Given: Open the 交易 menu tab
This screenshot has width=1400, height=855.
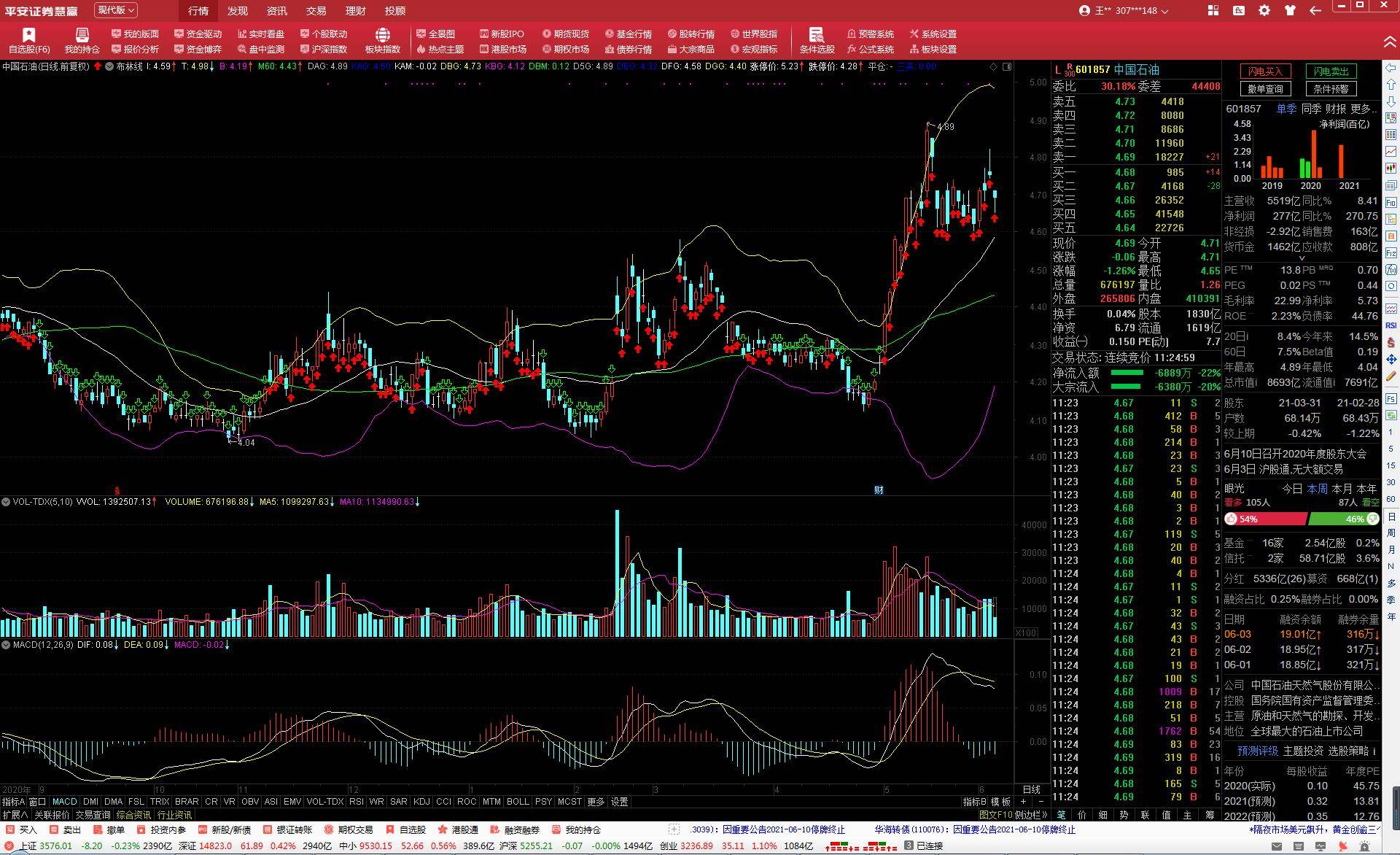Looking at the screenshot, I should (x=316, y=10).
